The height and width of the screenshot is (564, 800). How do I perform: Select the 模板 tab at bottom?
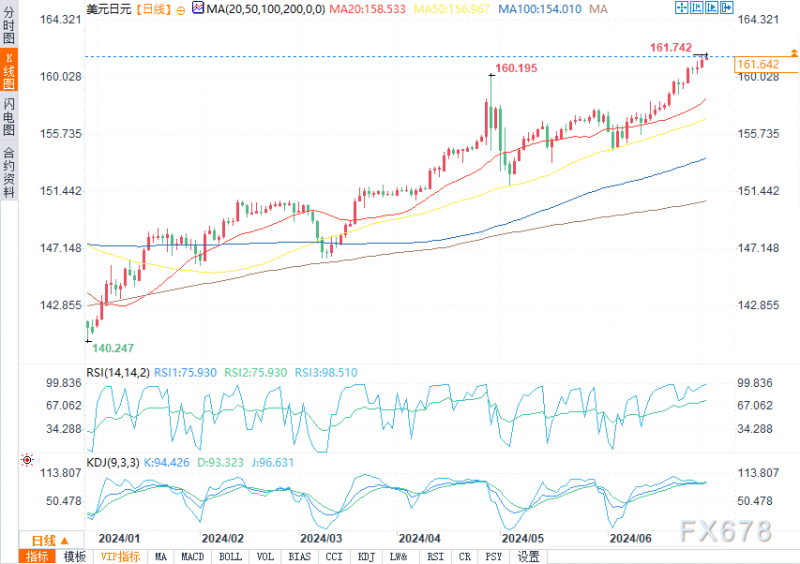[74, 556]
